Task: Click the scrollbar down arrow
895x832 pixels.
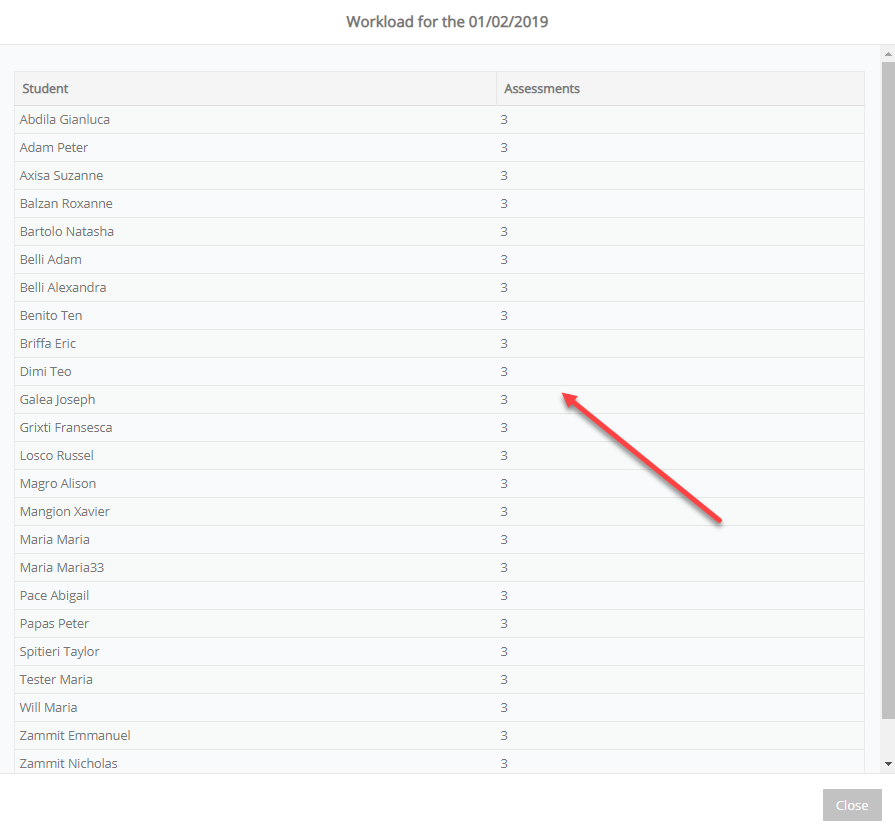Action: 888,764
